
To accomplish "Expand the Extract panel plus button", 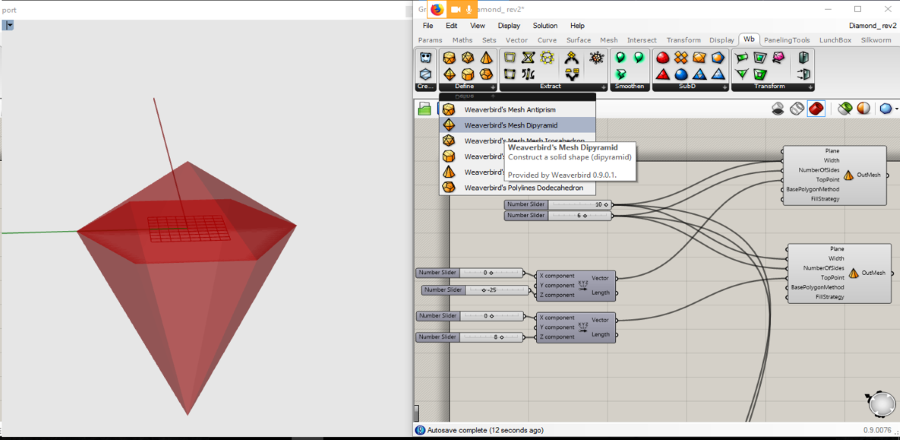I will [x=603, y=87].
